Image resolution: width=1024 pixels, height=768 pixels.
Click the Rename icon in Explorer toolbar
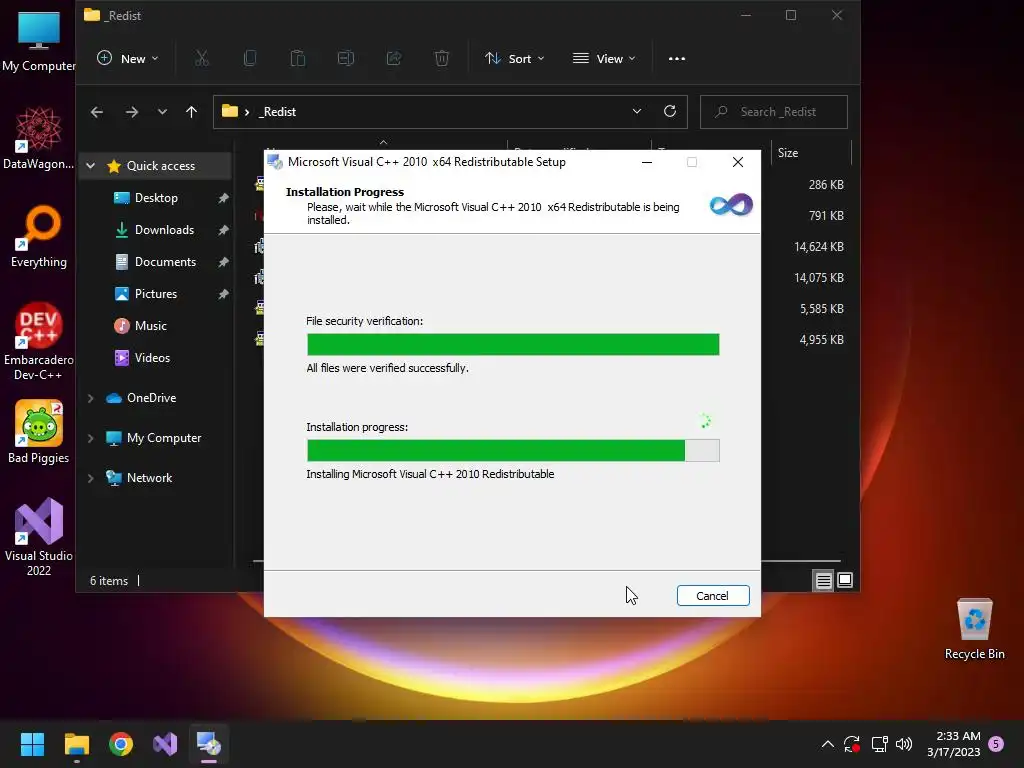346,59
